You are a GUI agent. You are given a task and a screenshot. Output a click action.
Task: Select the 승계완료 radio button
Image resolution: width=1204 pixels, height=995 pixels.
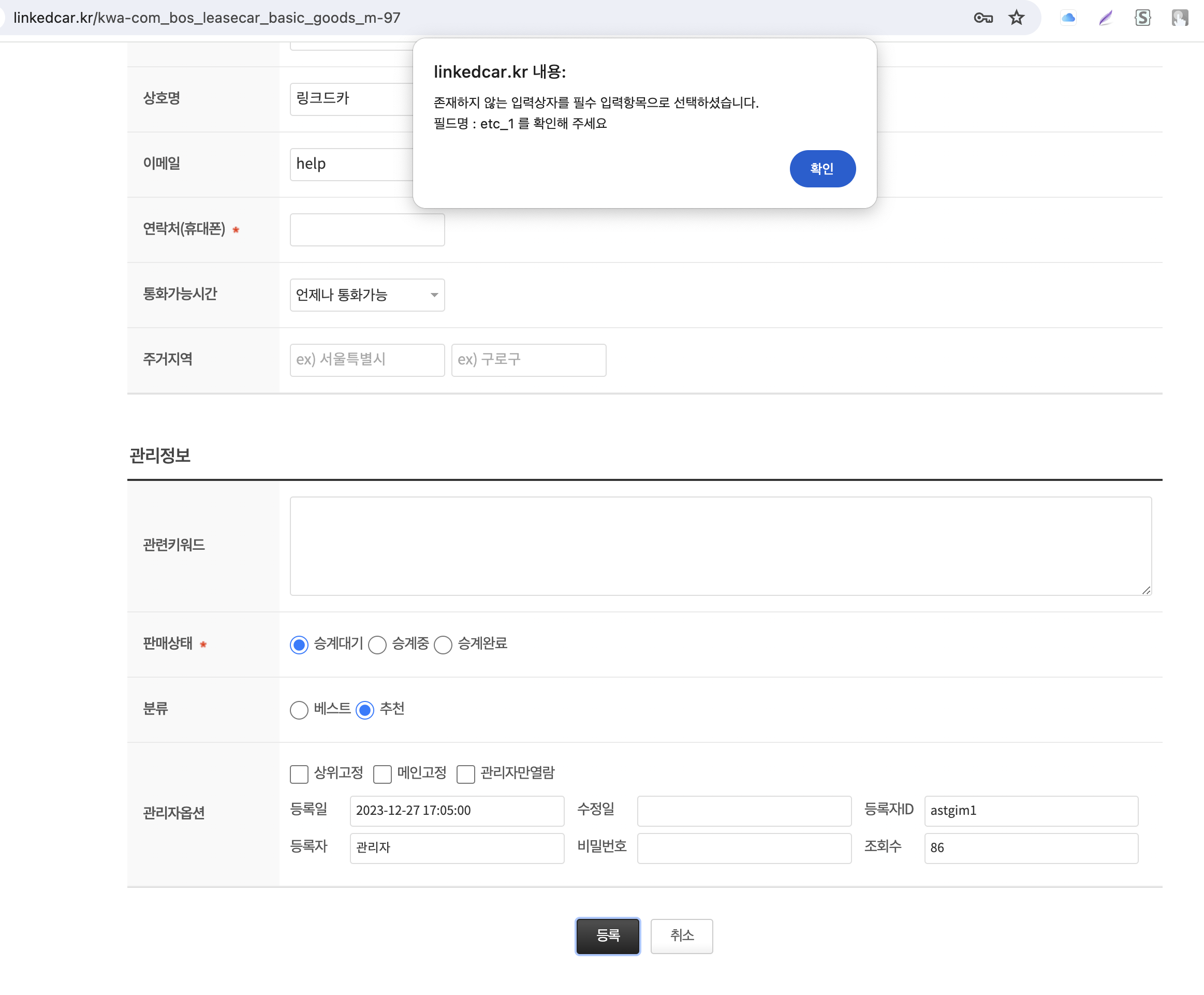coord(443,645)
